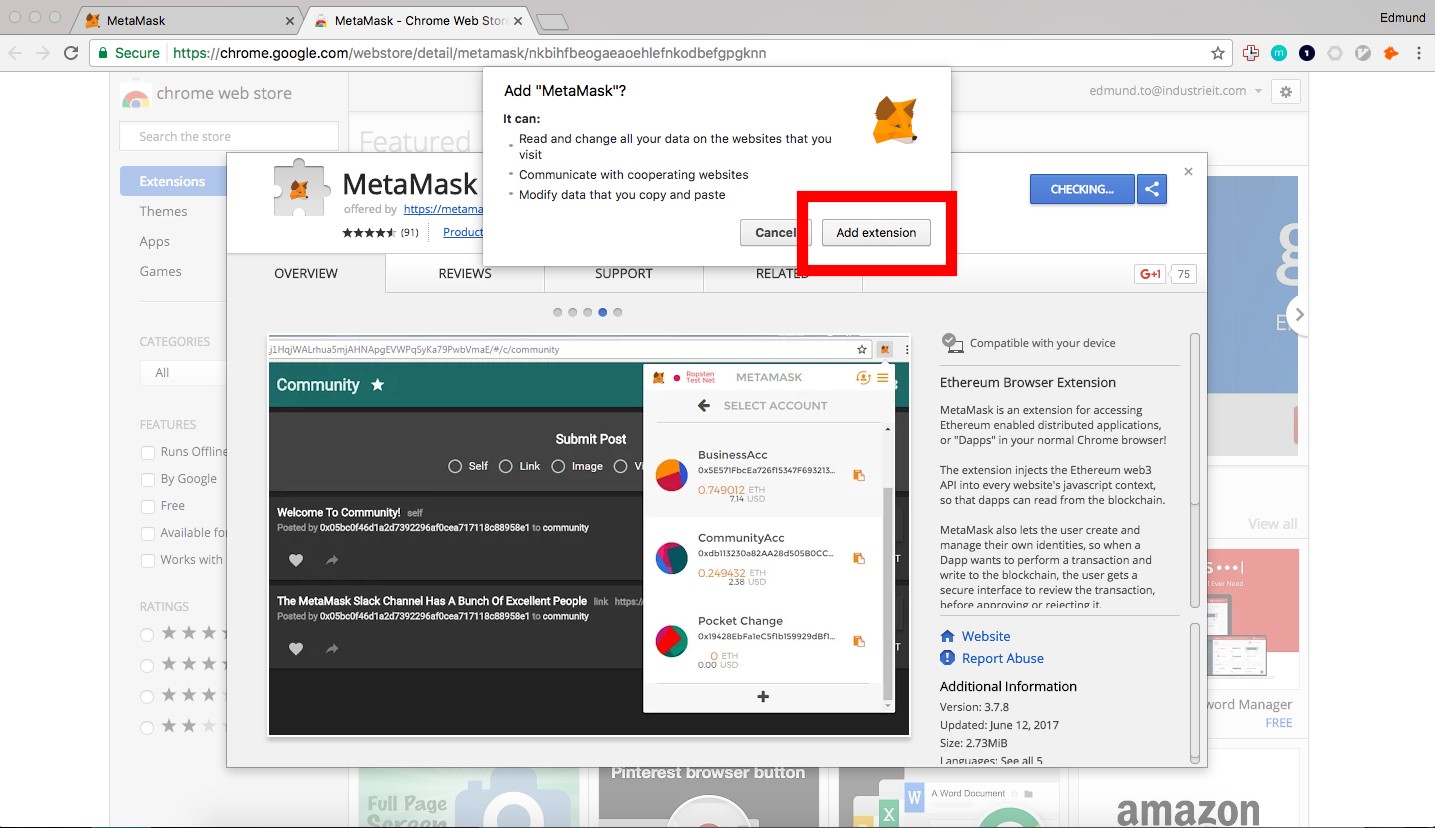Open the grey checkmark circle extension icon
The image size is (1435, 828).
pos(1362,53)
